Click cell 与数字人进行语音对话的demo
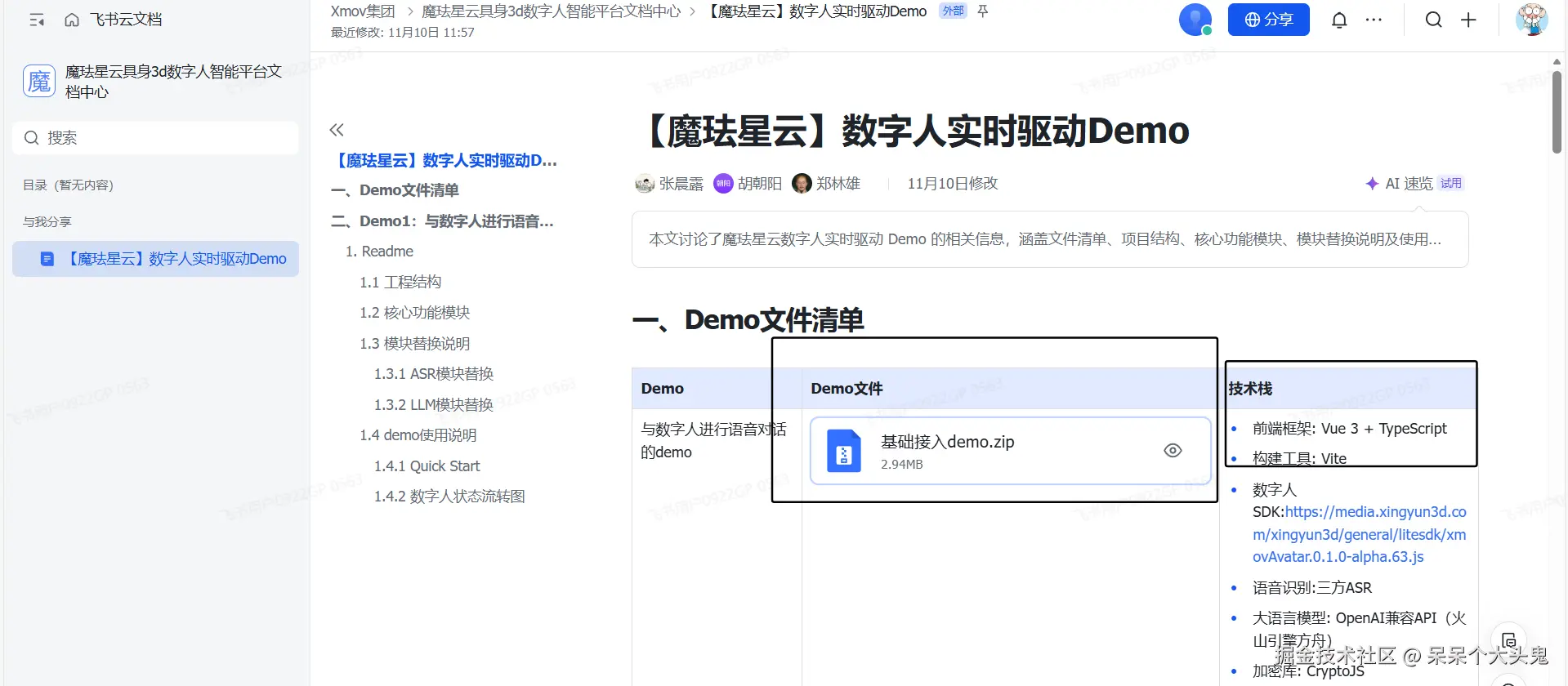Viewport: 1568px width, 686px height. pos(713,441)
